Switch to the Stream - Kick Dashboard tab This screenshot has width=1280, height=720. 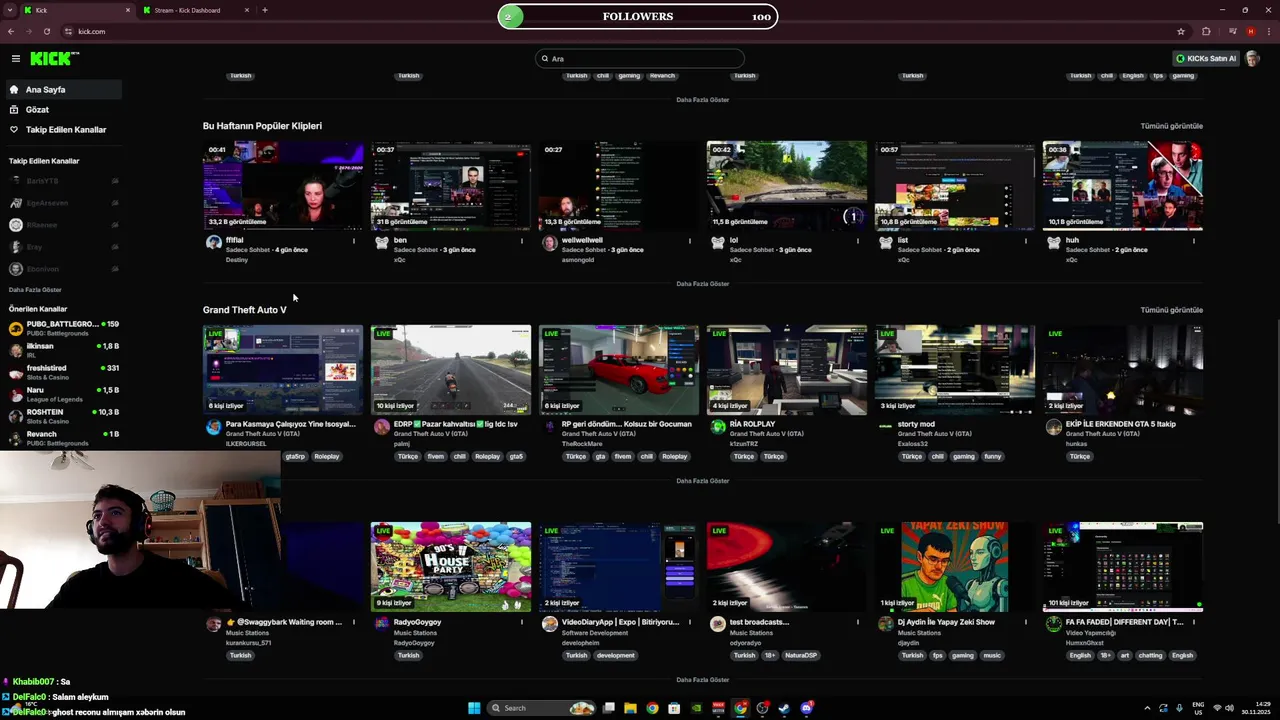pos(196,10)
